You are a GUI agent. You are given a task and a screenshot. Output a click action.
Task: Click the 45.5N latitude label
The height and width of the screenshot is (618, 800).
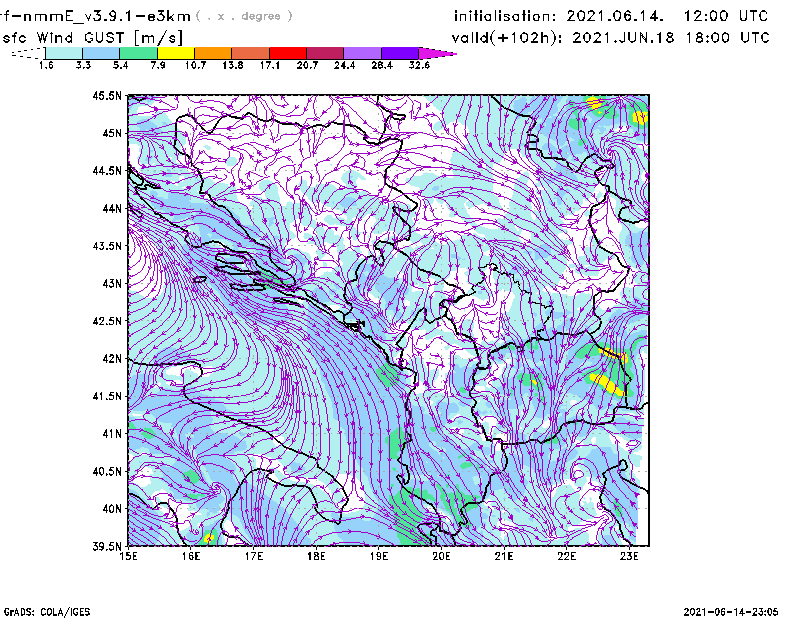107,95
